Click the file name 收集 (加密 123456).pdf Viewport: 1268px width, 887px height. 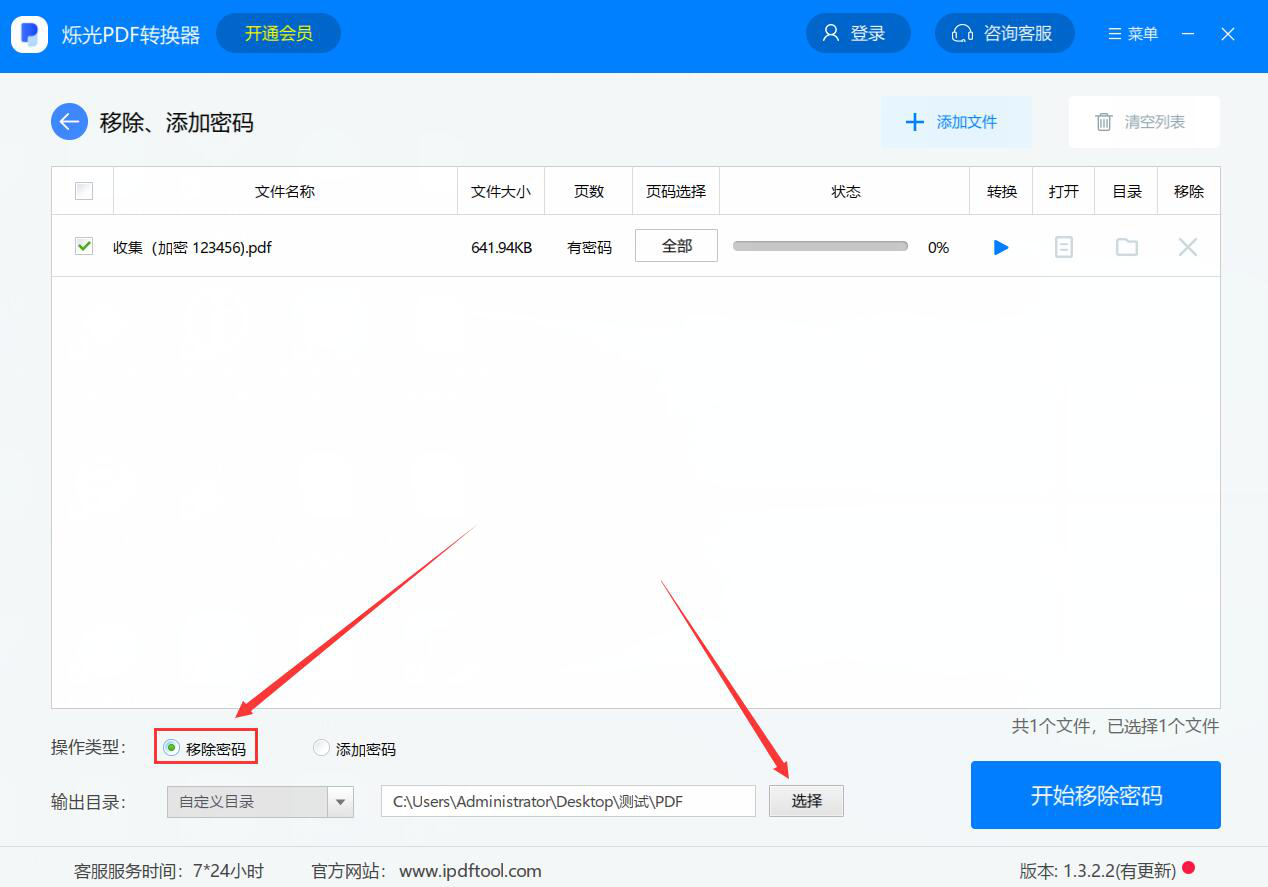[192, 247]
